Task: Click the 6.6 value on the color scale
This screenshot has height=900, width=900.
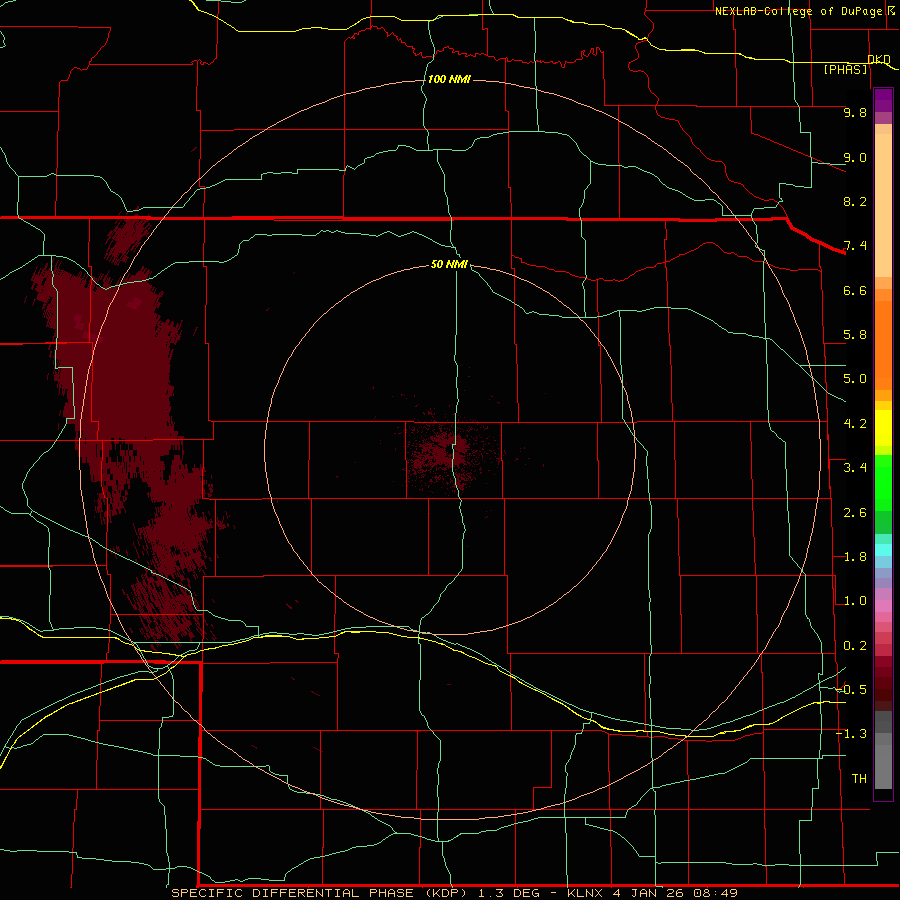Action: point(855,290)
